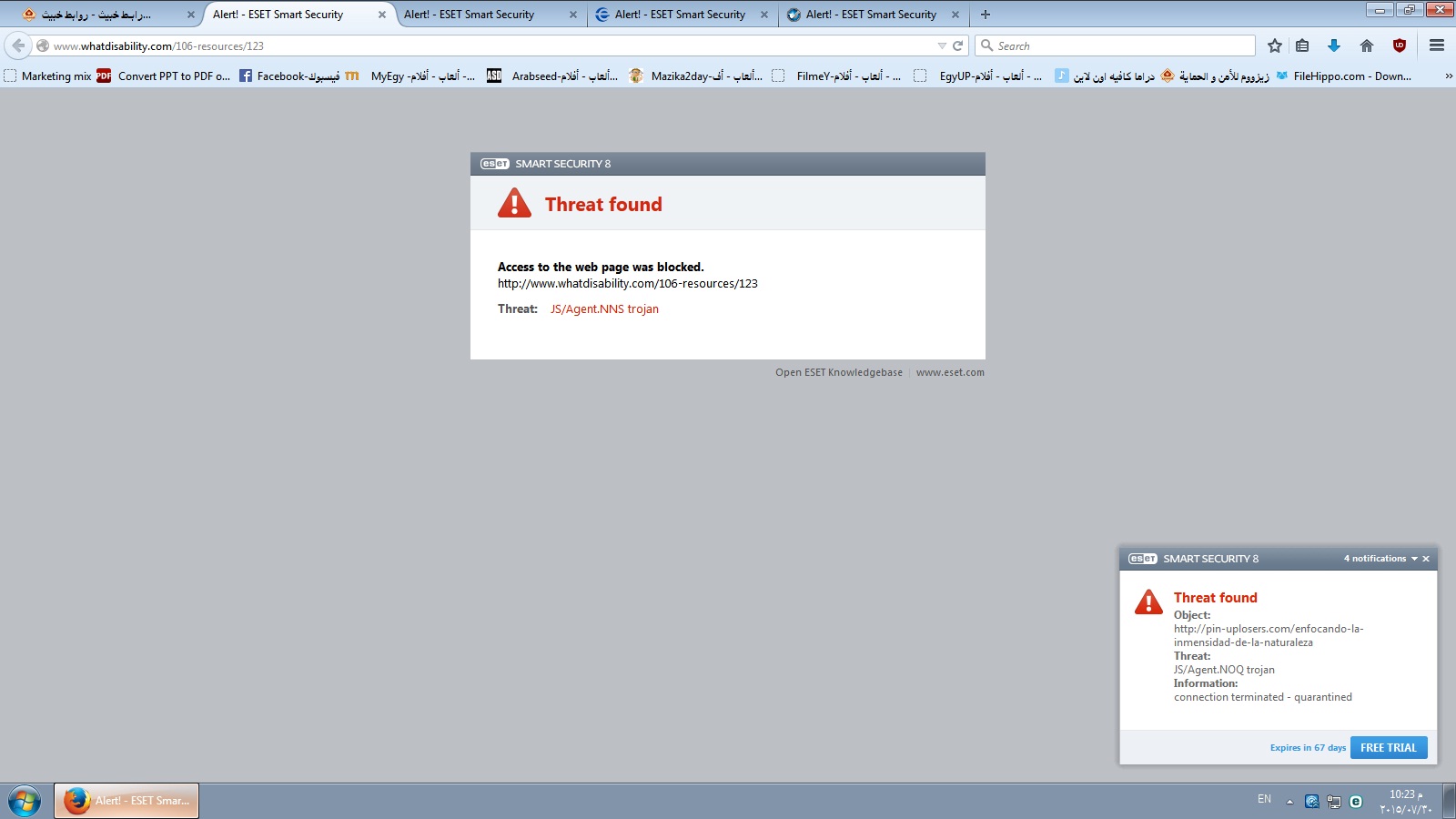Expand the 4 notifications dropdown arrow
The height and width of the screenshot is (819, 1456).
pos(1414,559)
